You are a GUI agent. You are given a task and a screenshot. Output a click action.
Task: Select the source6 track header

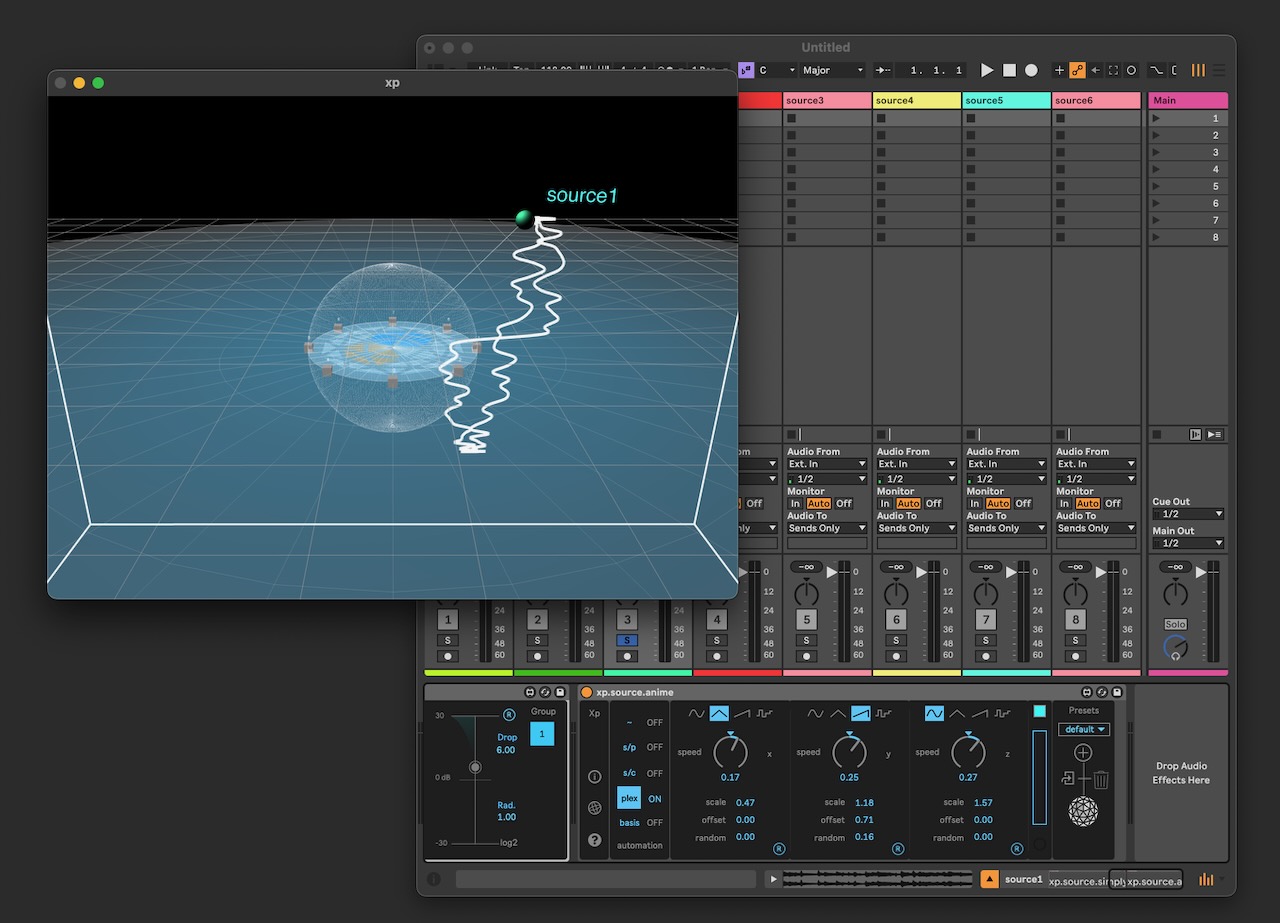point(1096,100)
